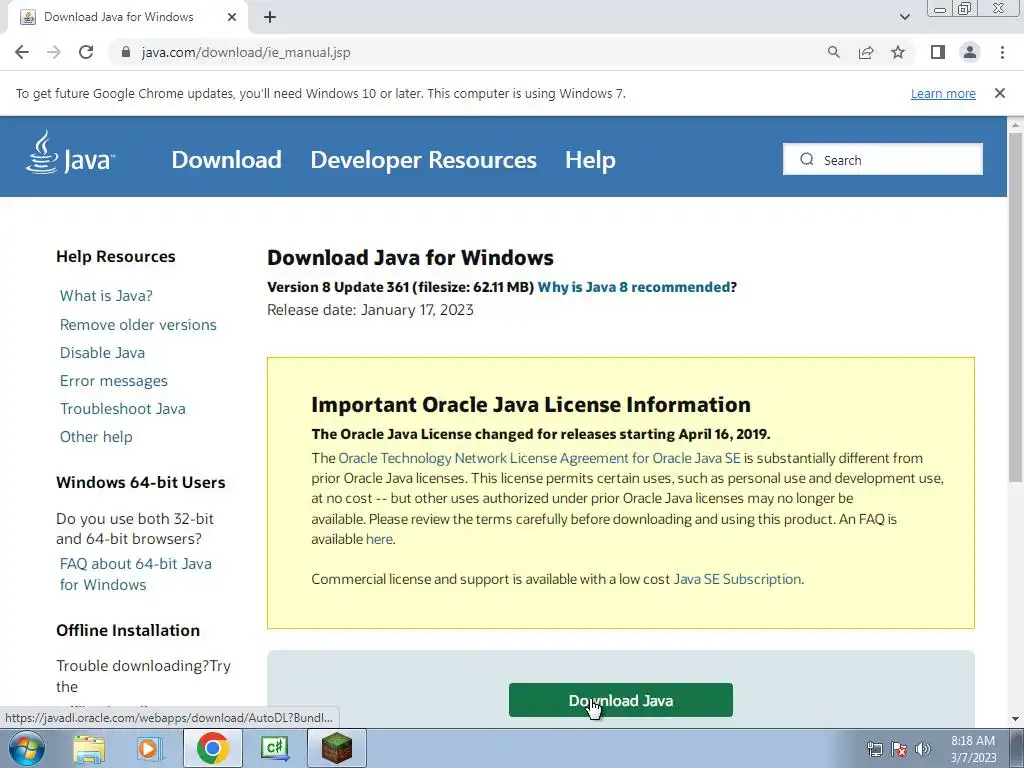1024x768 pixels.
Task: Click the magnifier icon in the Search box
Action: (x=807, y=159)
